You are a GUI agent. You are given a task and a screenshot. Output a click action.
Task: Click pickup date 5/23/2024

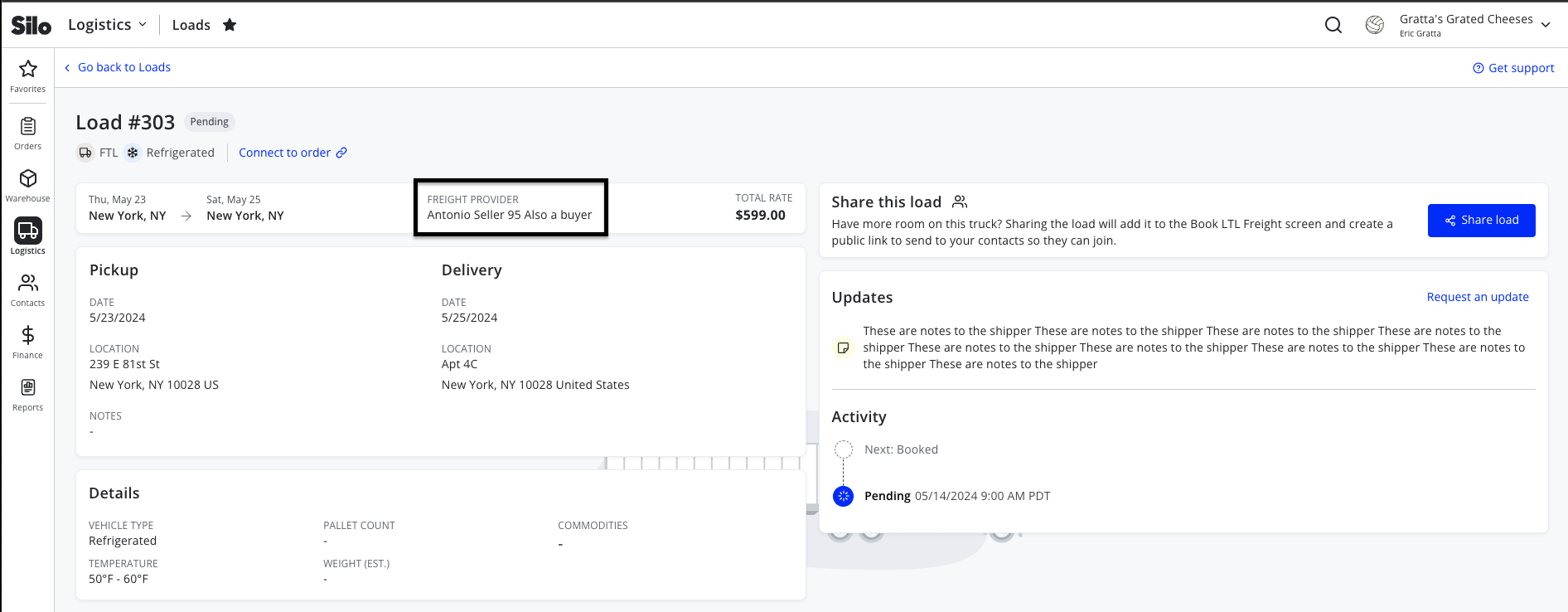[x=118, y=318]
